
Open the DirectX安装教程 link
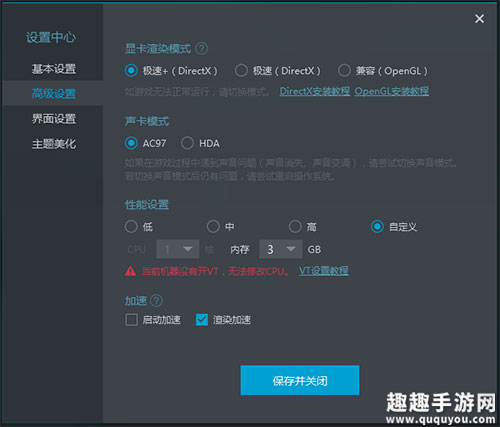(x=315, y=91)
